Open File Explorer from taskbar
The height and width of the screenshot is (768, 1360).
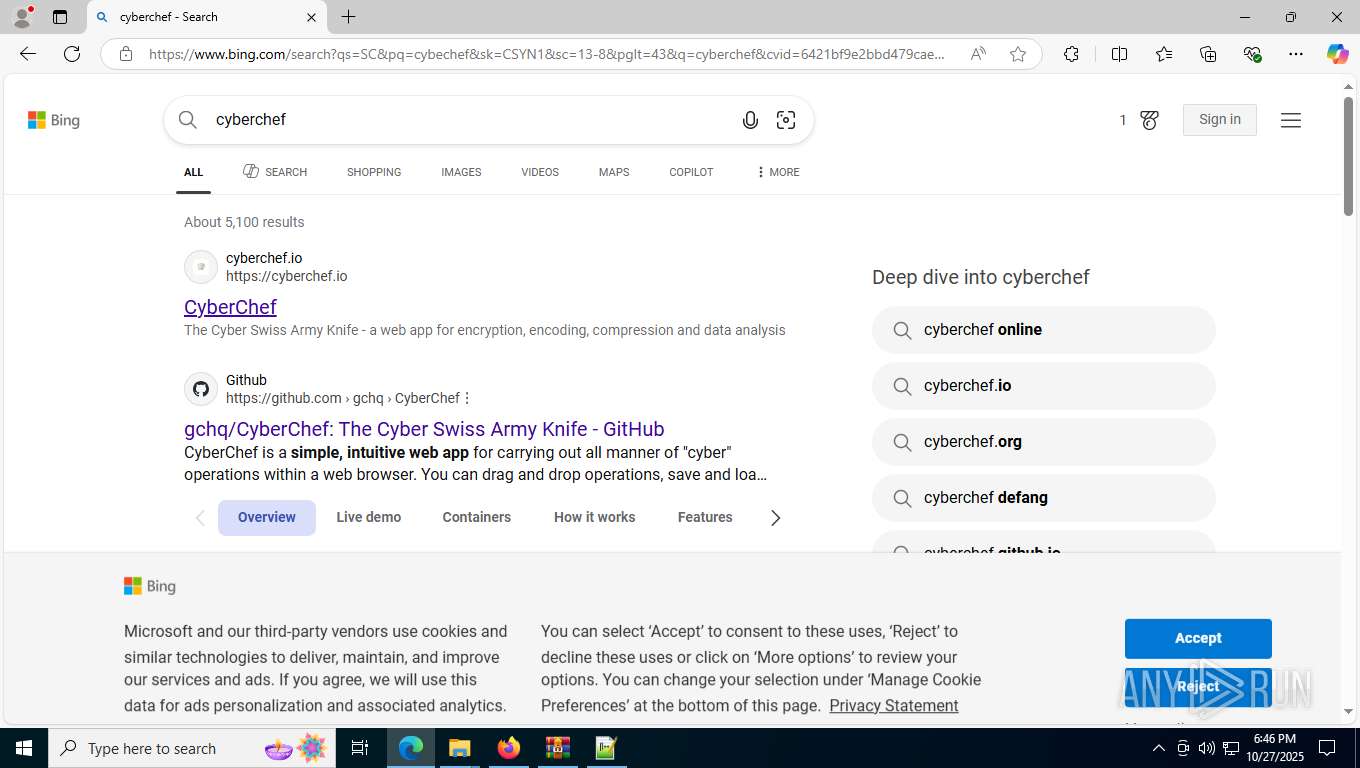click(459, 748)
